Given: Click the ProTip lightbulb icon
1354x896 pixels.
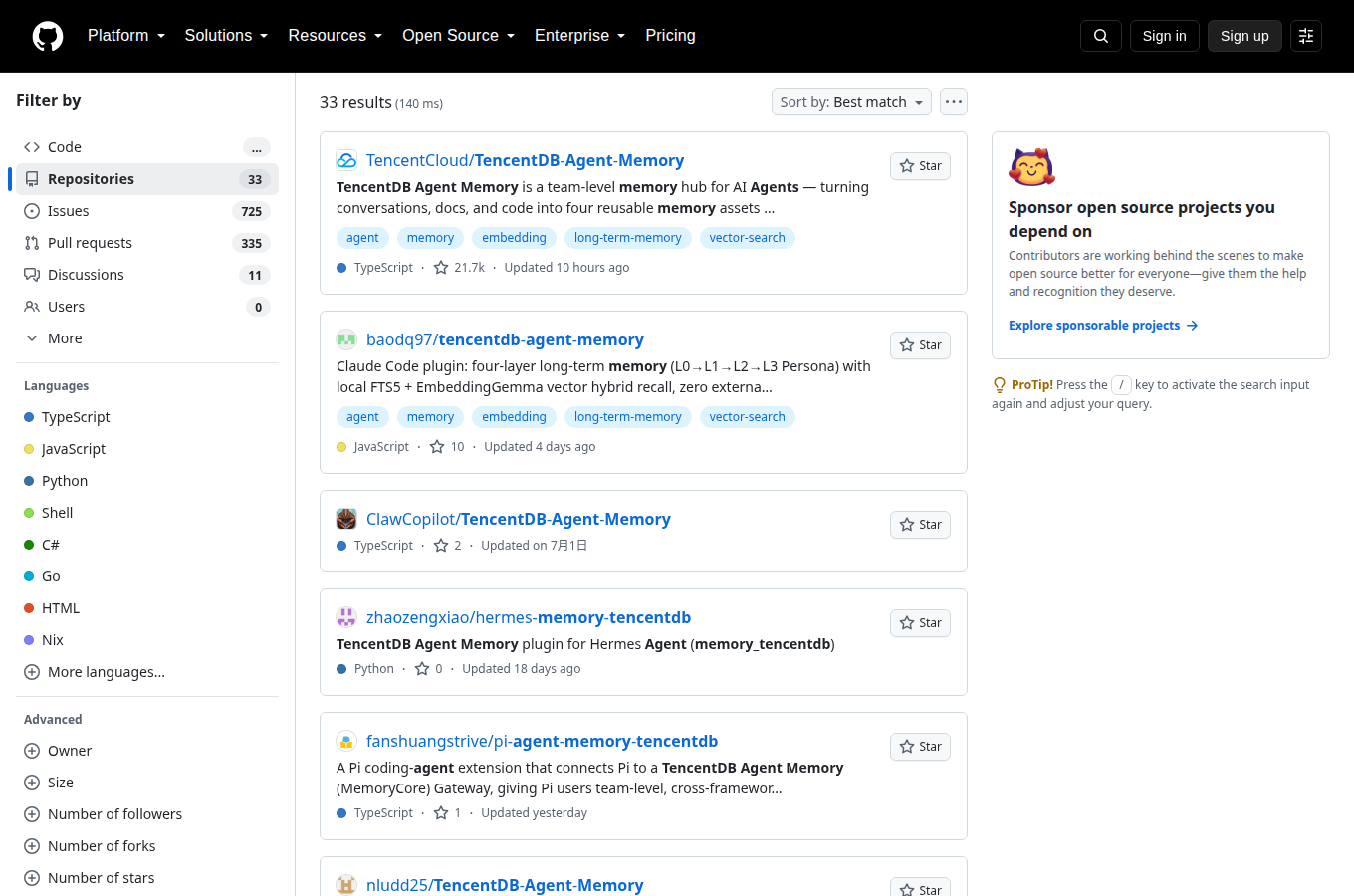Looking at the screenshot, I should pos(1000,385).
